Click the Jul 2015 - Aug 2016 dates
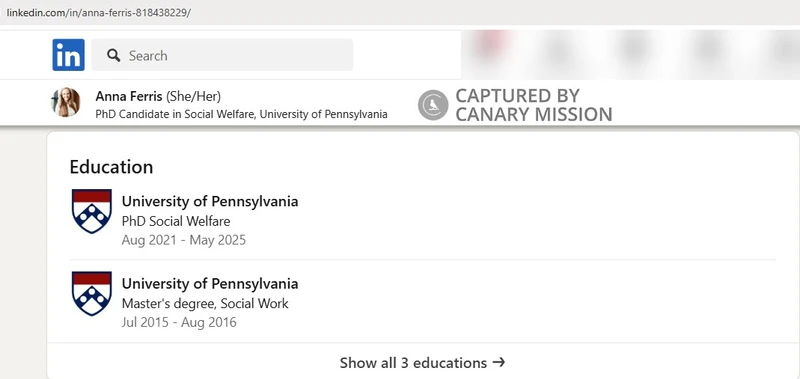 pyautogui.click(x=179, y=322)
